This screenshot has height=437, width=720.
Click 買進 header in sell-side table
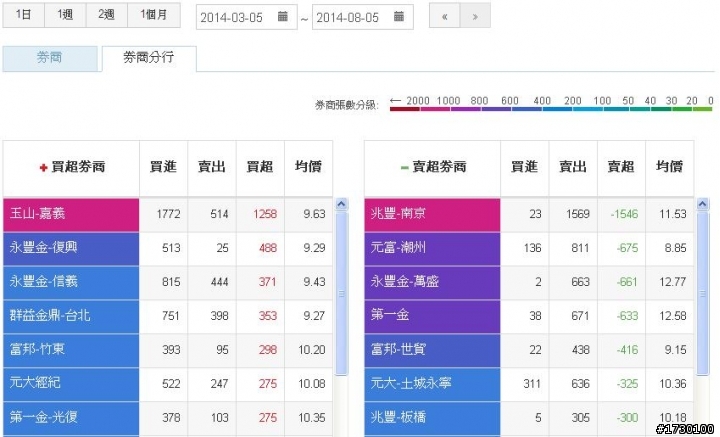524,167
